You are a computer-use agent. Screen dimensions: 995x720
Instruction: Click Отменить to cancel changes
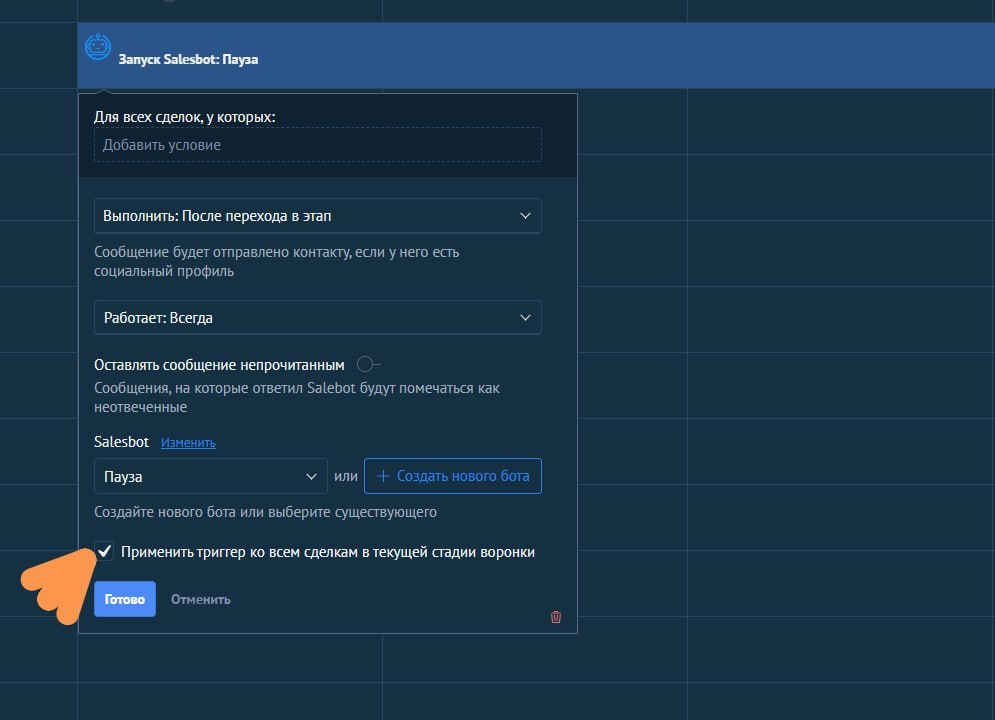(201, 599)
